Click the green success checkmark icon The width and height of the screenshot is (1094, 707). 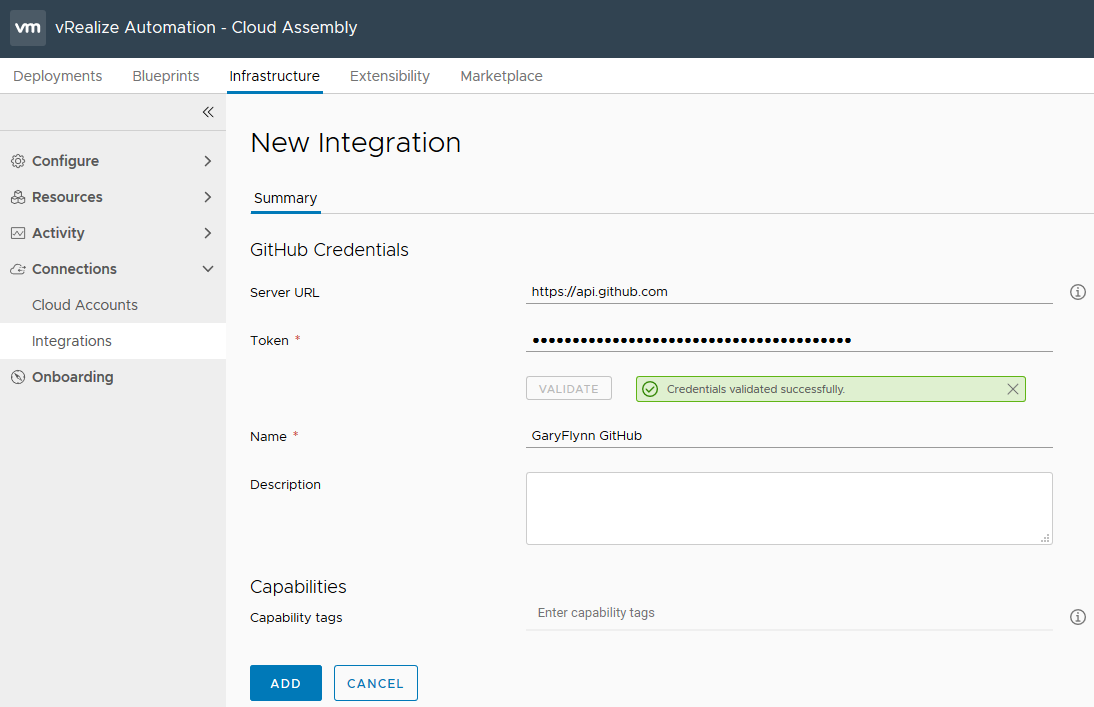pyautogui.click(x=650, y=389)
